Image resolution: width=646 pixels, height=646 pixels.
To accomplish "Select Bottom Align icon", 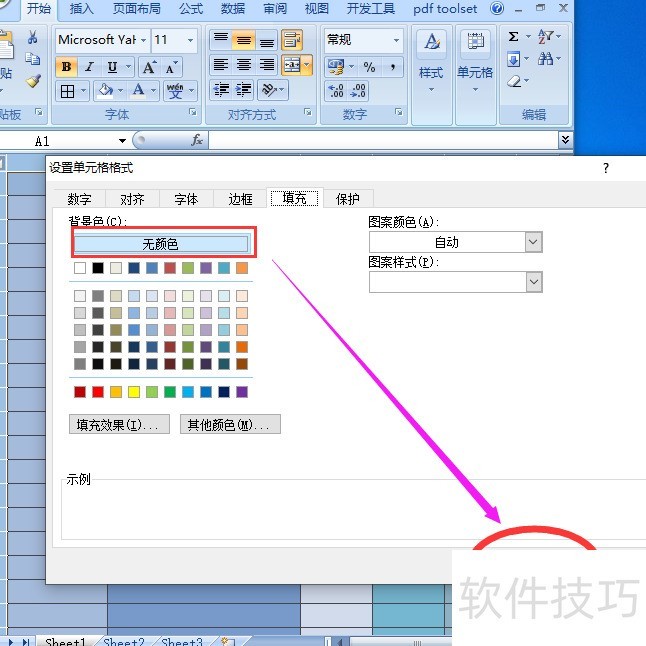I will [267, 40].
